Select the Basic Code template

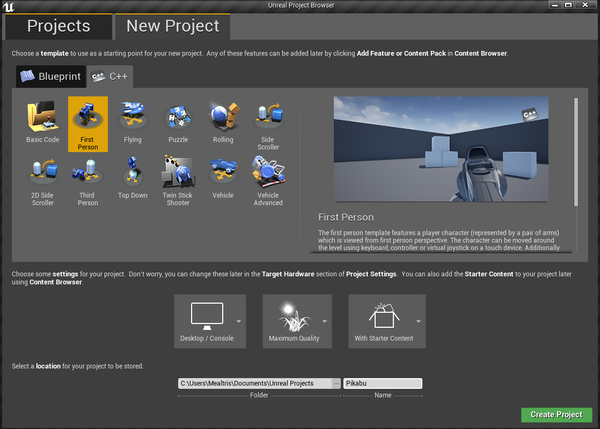click(43, 122)
